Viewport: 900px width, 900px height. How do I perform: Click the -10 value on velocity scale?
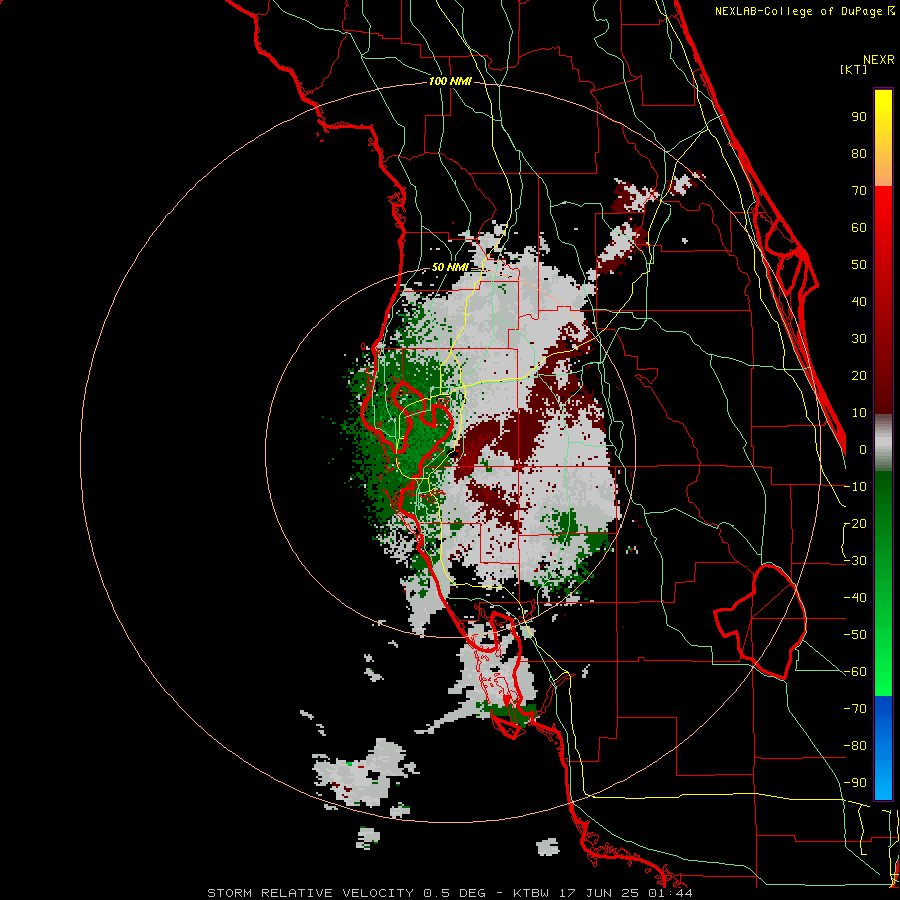tap(855, 487)
